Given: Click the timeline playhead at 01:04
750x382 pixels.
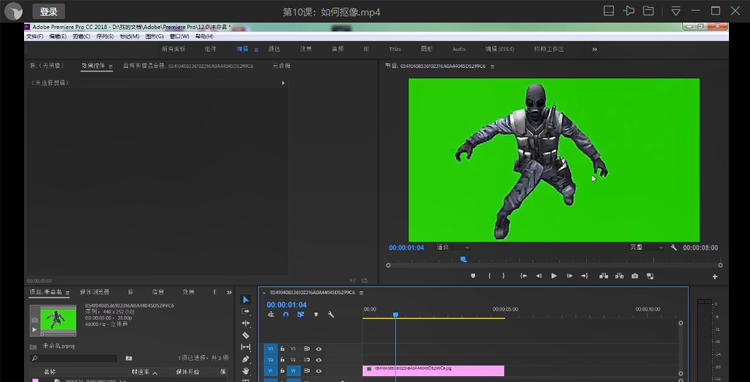Looking at the screenshot, I should pyautogui.click(x=396, y=315).
